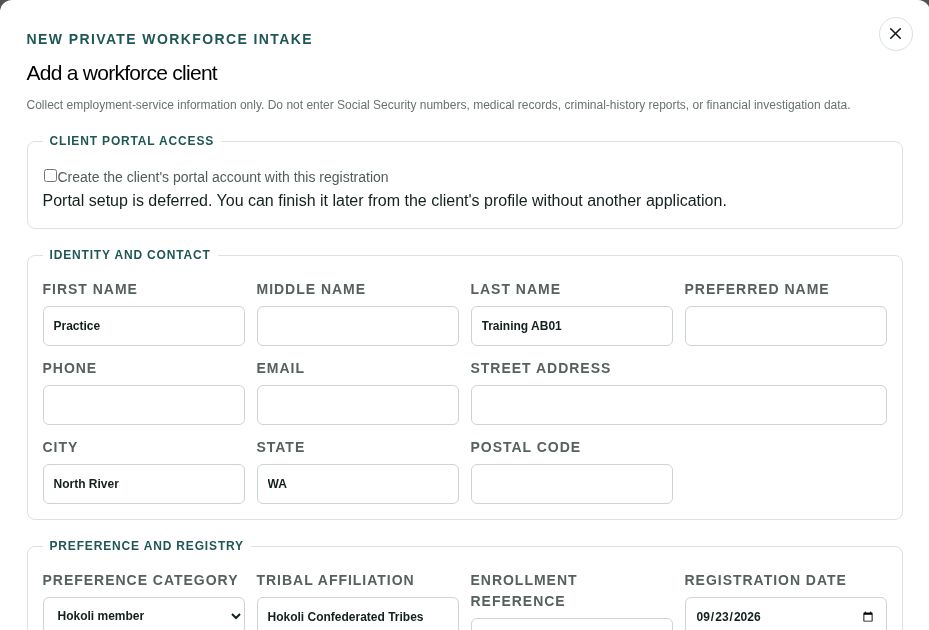Click the 'Identity and Contact' section legend
This screenshot has height=630, width=929.
tap(130, 255)
